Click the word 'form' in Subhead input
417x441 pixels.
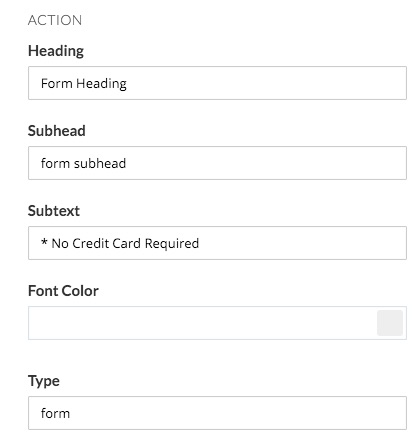(x=55, y=163)
